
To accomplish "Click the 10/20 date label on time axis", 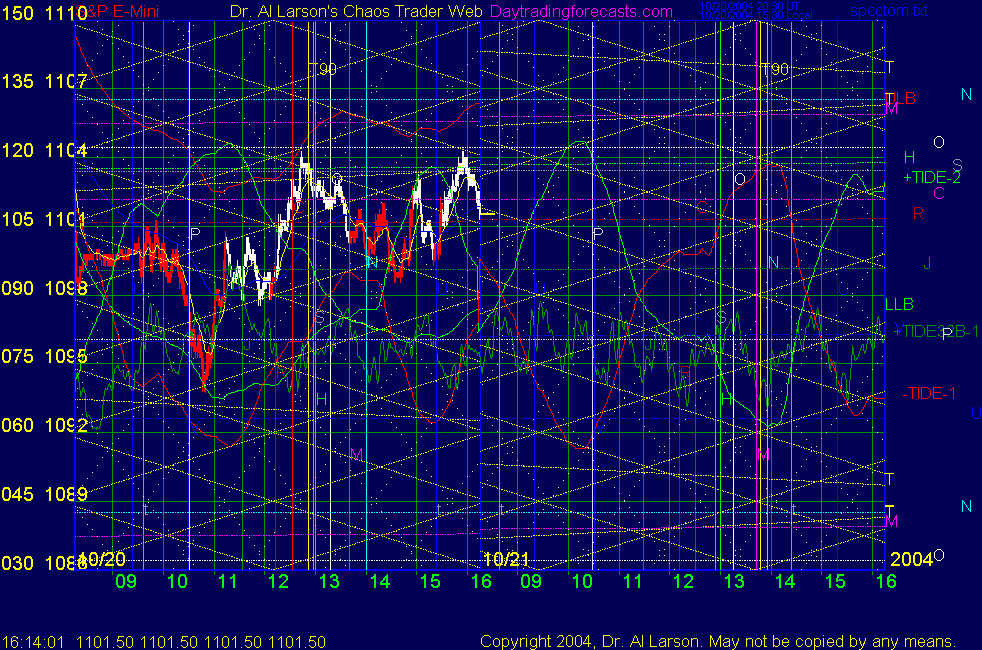I will 102,558.
